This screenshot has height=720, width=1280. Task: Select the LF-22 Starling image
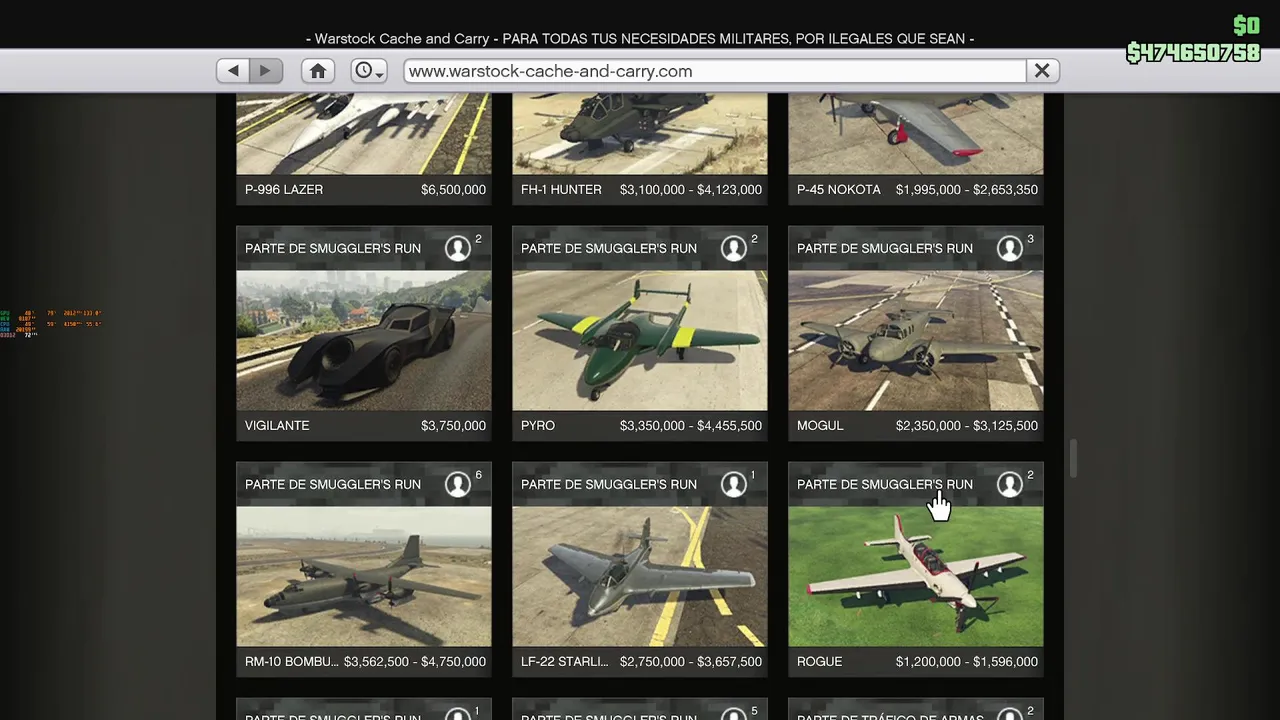[x=640, y=576]
